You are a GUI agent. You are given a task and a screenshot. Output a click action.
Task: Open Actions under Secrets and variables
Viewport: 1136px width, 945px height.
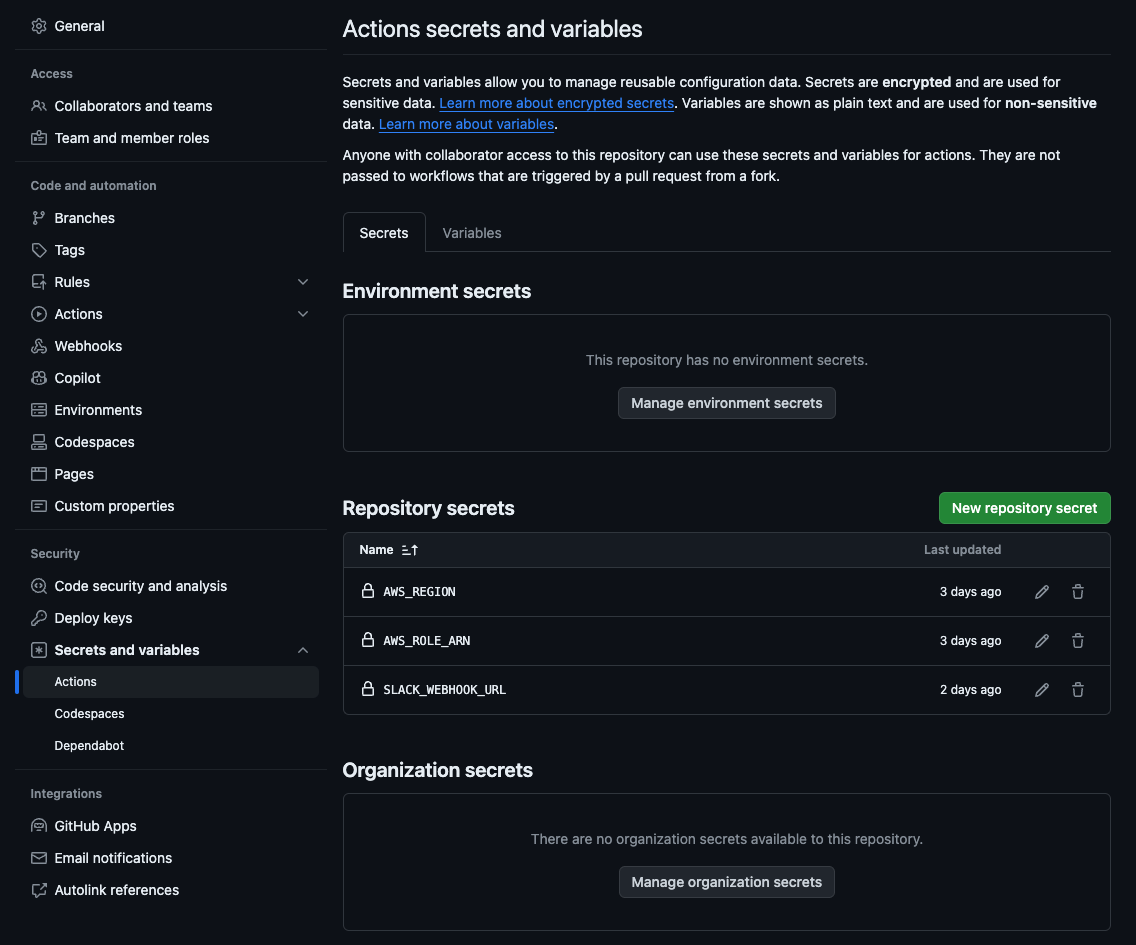(171, 682)
